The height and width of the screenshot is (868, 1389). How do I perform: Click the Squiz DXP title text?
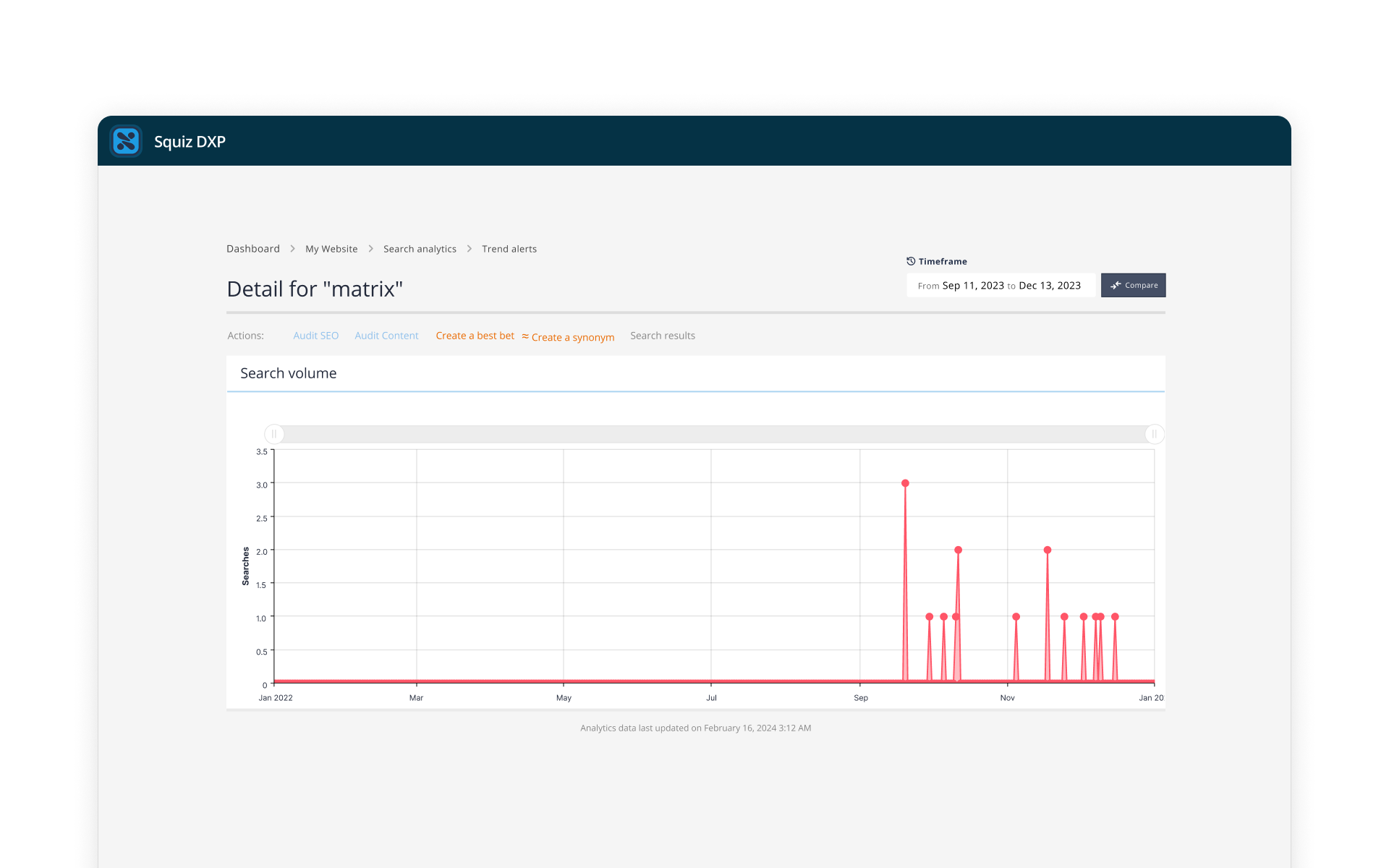190,142
